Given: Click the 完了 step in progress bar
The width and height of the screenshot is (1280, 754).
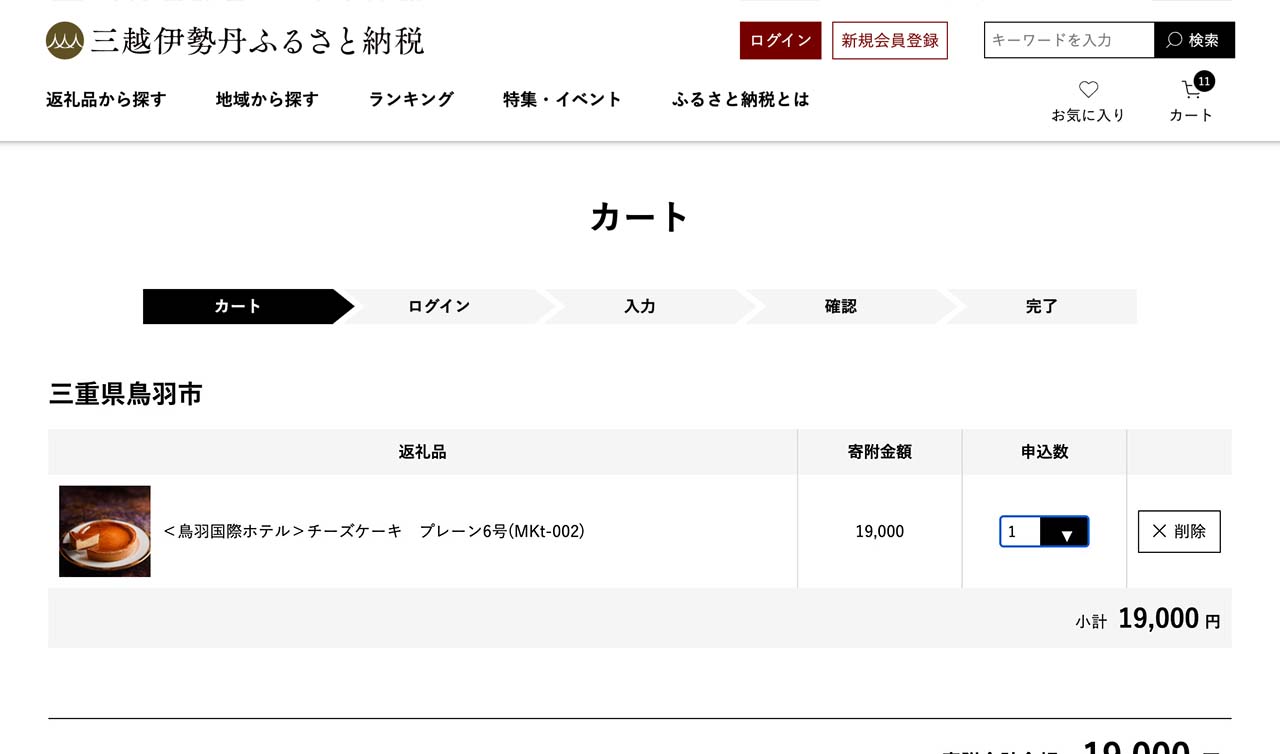Looking at the screenshot, I should point(1041,307).
